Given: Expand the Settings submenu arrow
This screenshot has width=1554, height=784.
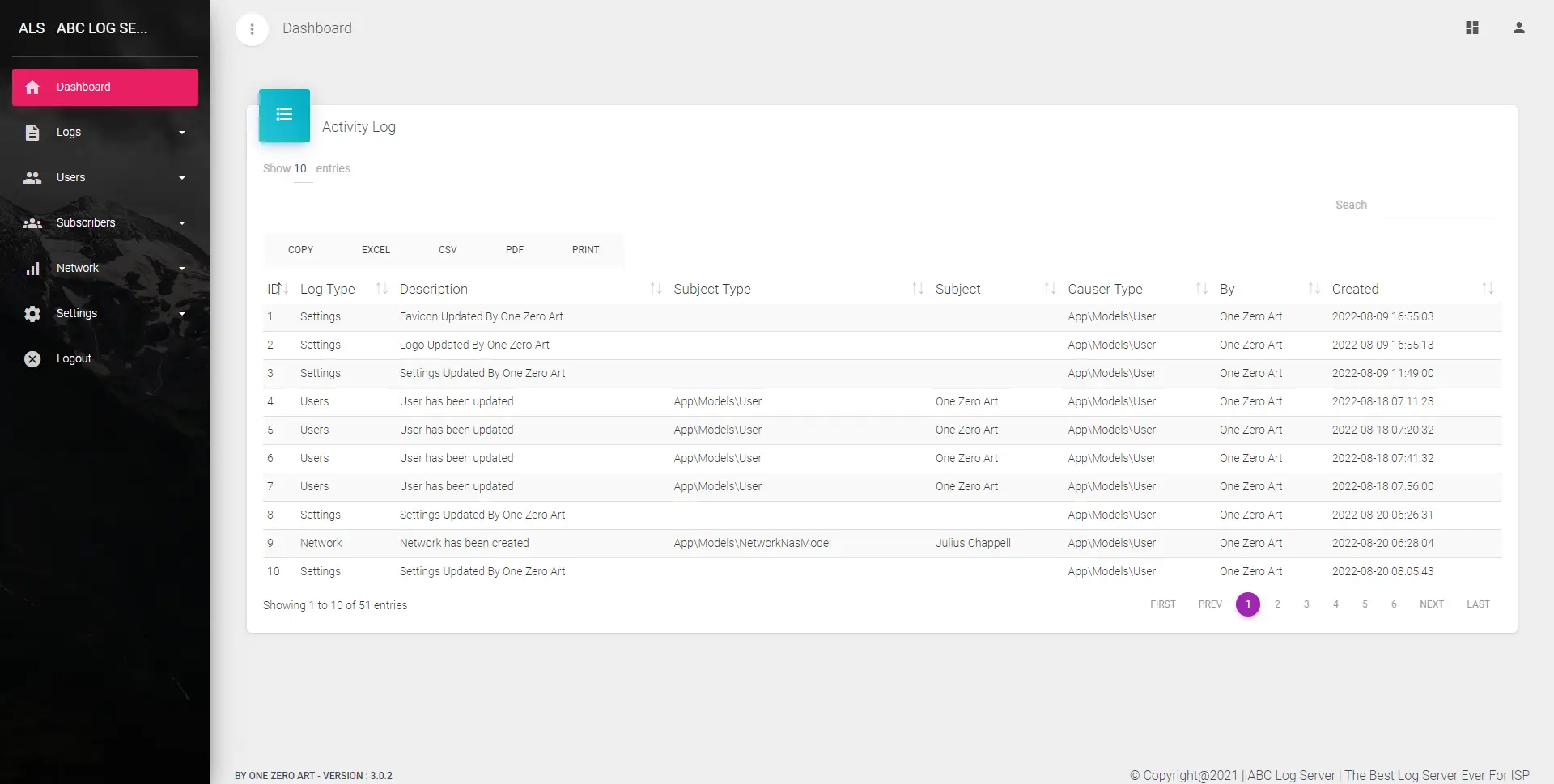Looking at the screenshot, I should pos(182,314).
